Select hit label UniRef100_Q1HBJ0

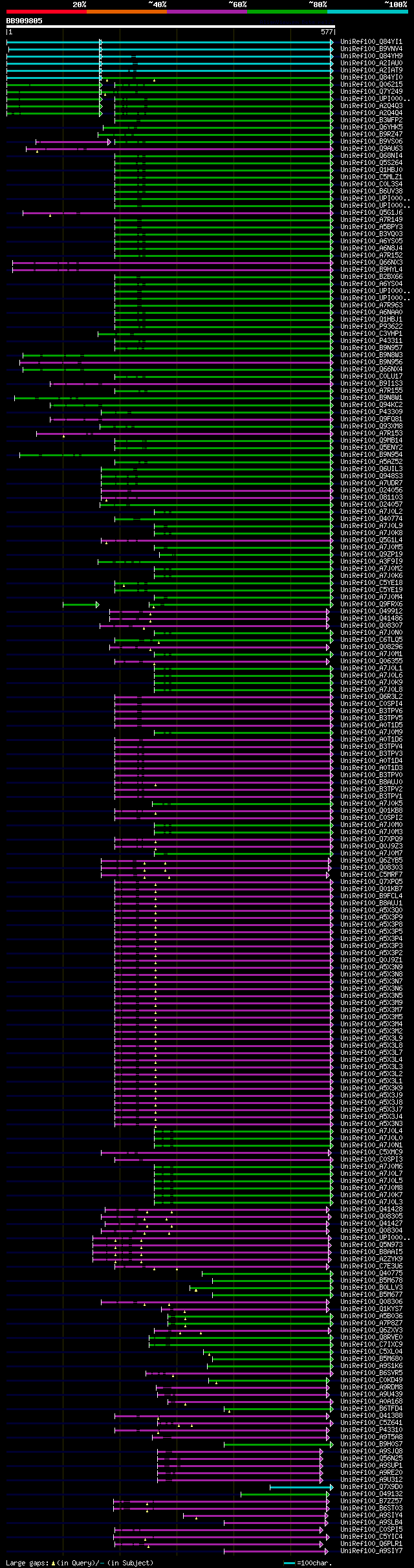point(371,170)
